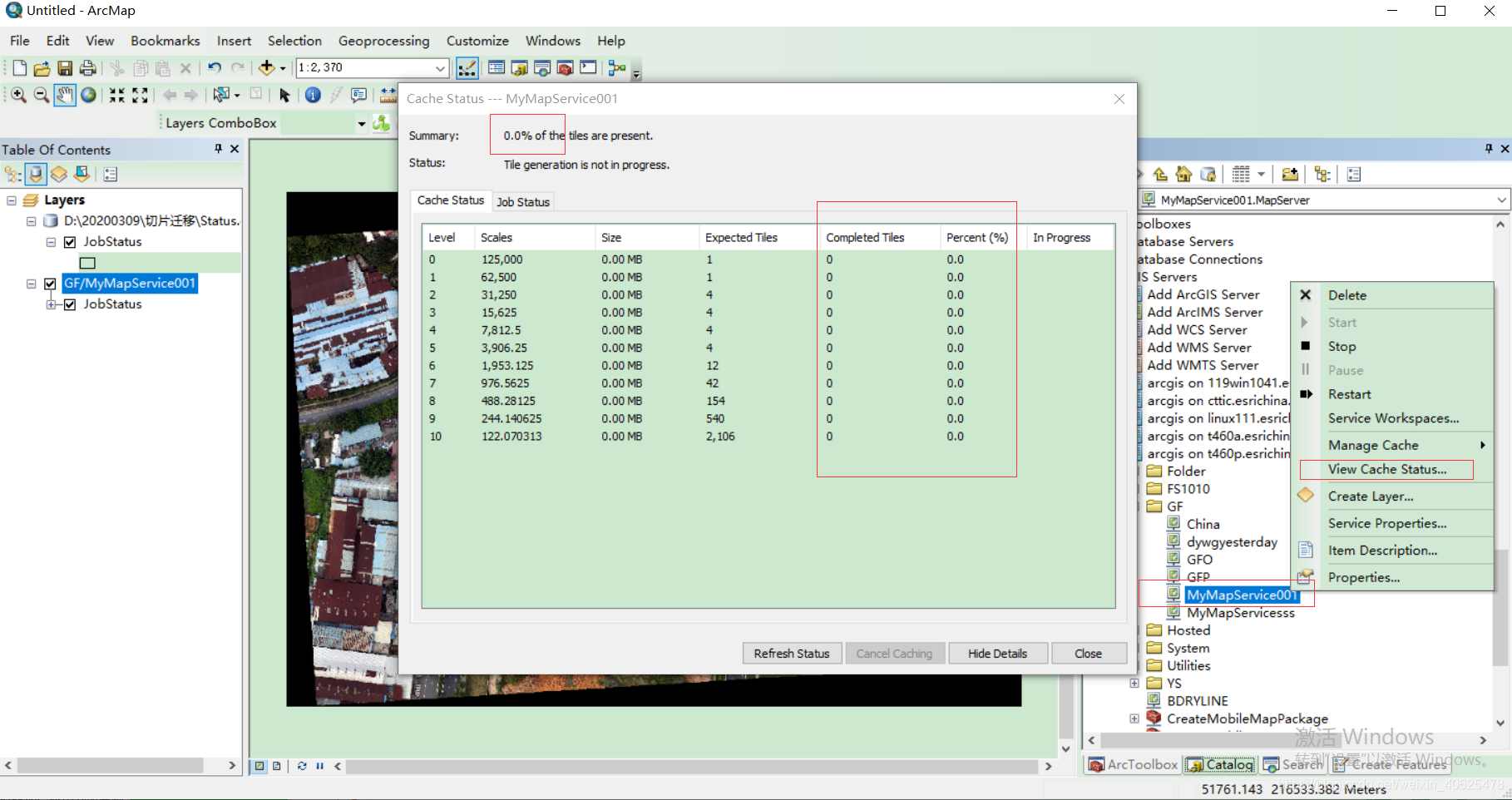Close the Cache Status dialog with X
1512x800 pixels.
1119,99
